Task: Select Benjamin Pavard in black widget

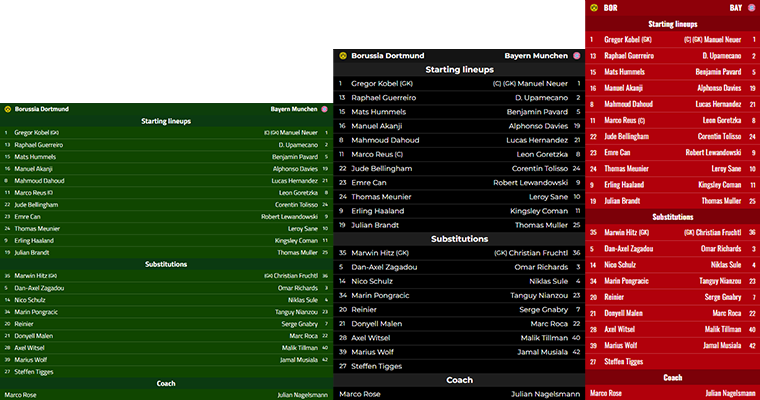Action: coord(538,112)
